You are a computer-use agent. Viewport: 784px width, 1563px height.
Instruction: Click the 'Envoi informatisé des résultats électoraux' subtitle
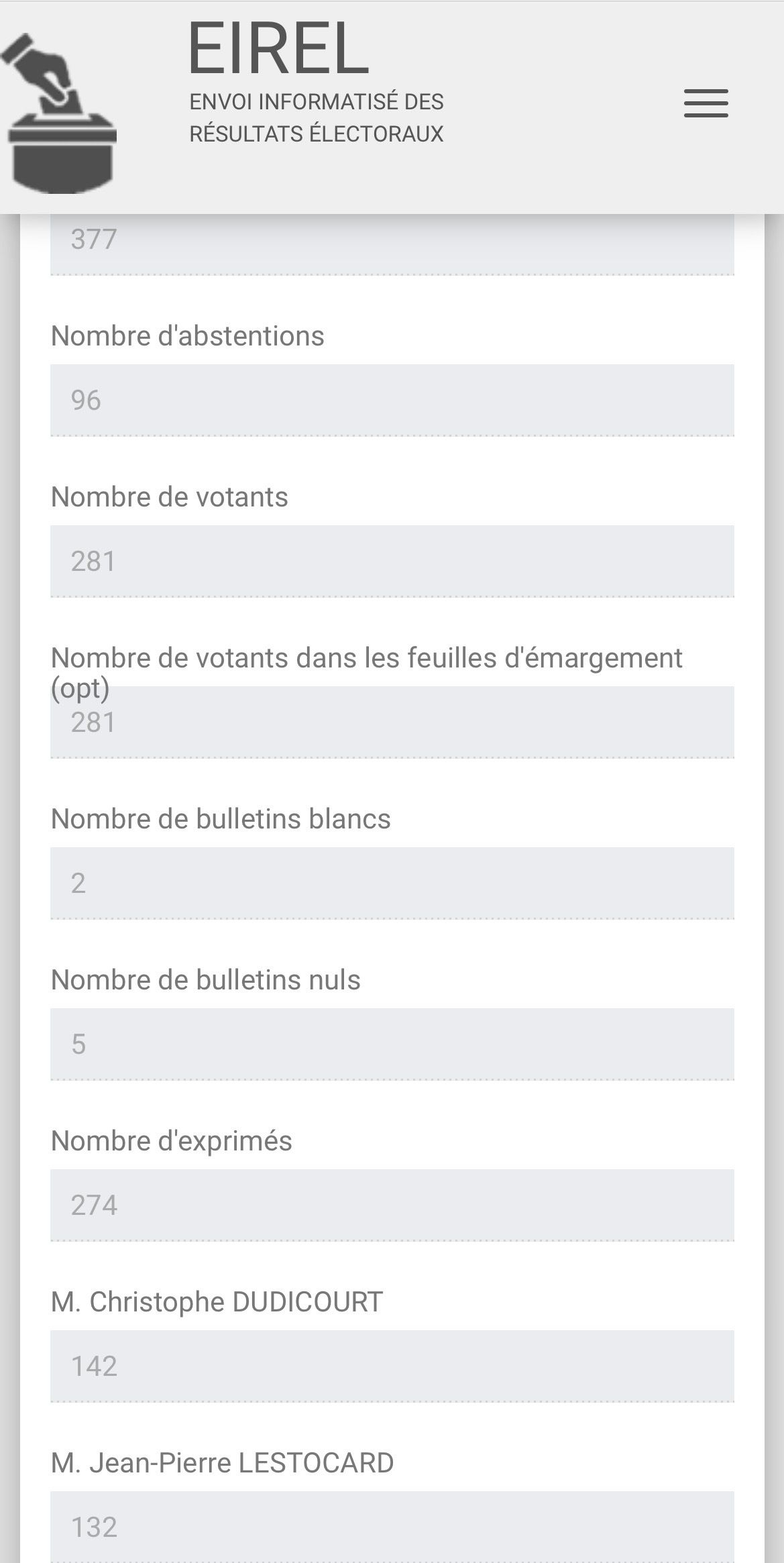click(x=316, y=118)
